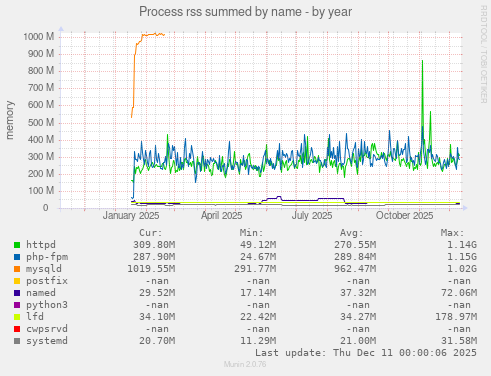This screenshot has width=491, height=376.
Task: Select the cwpsrvd legend label
Action: point(47,329)
